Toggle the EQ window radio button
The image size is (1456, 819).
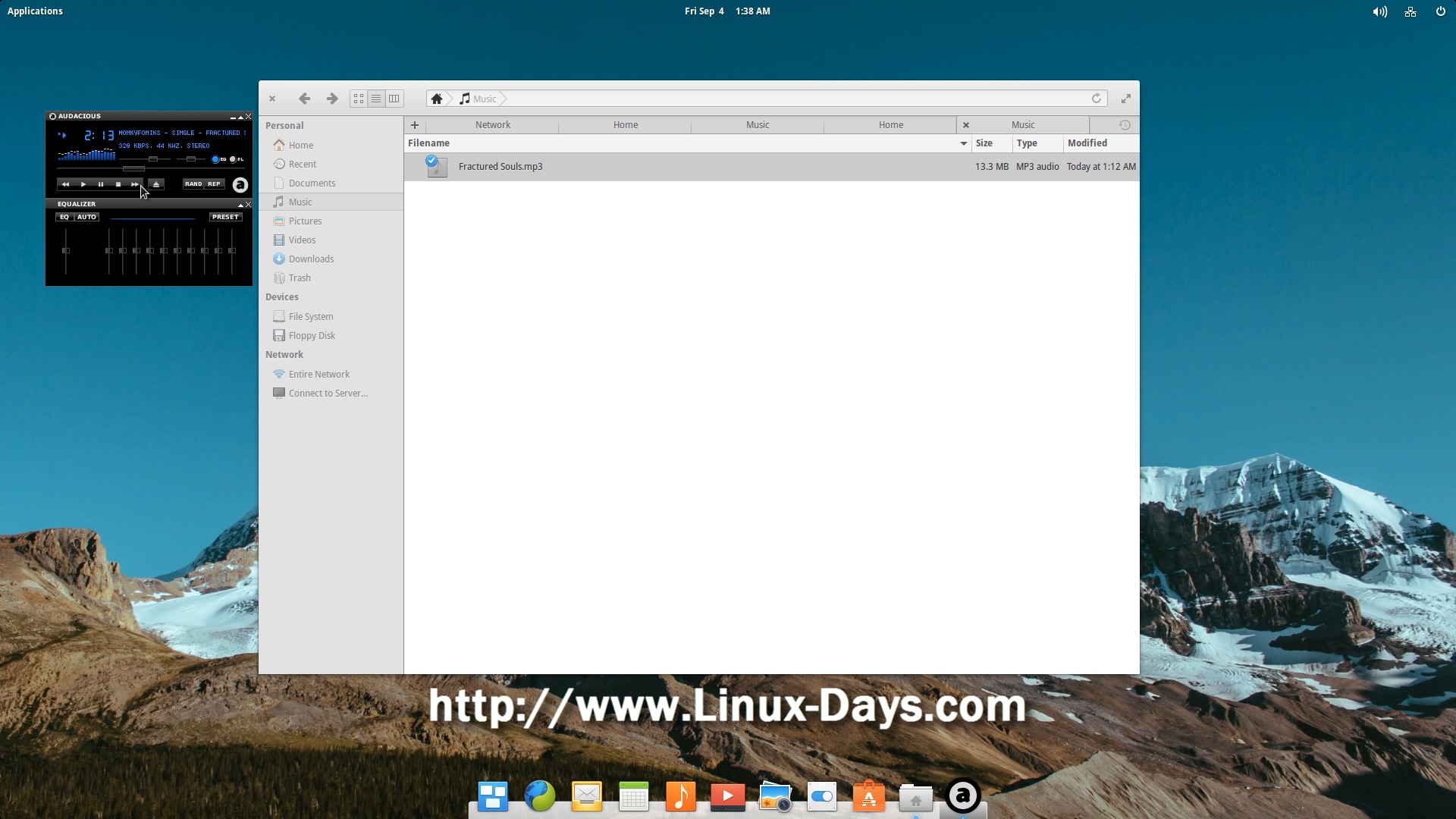(216, 159)
